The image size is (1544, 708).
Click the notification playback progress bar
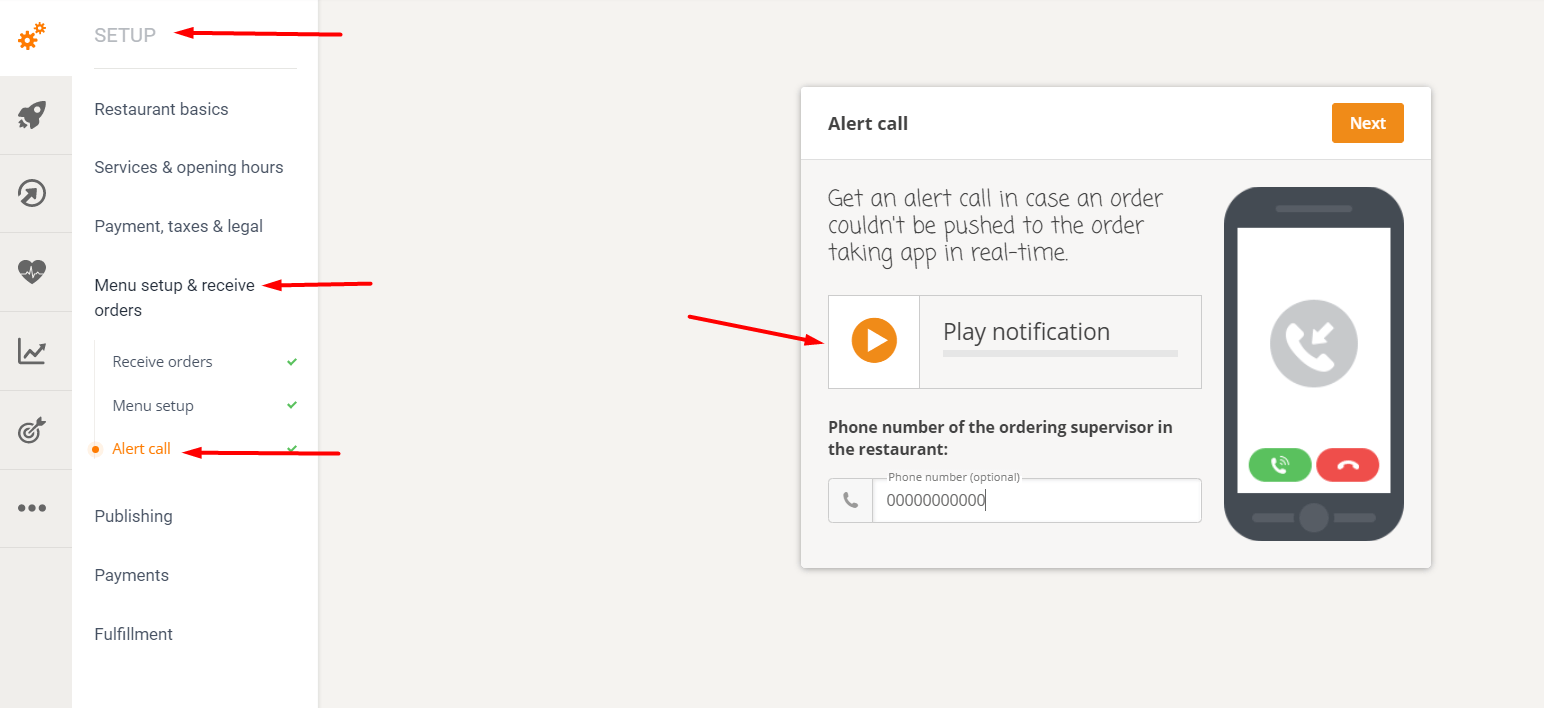[x=1060, y=353]
